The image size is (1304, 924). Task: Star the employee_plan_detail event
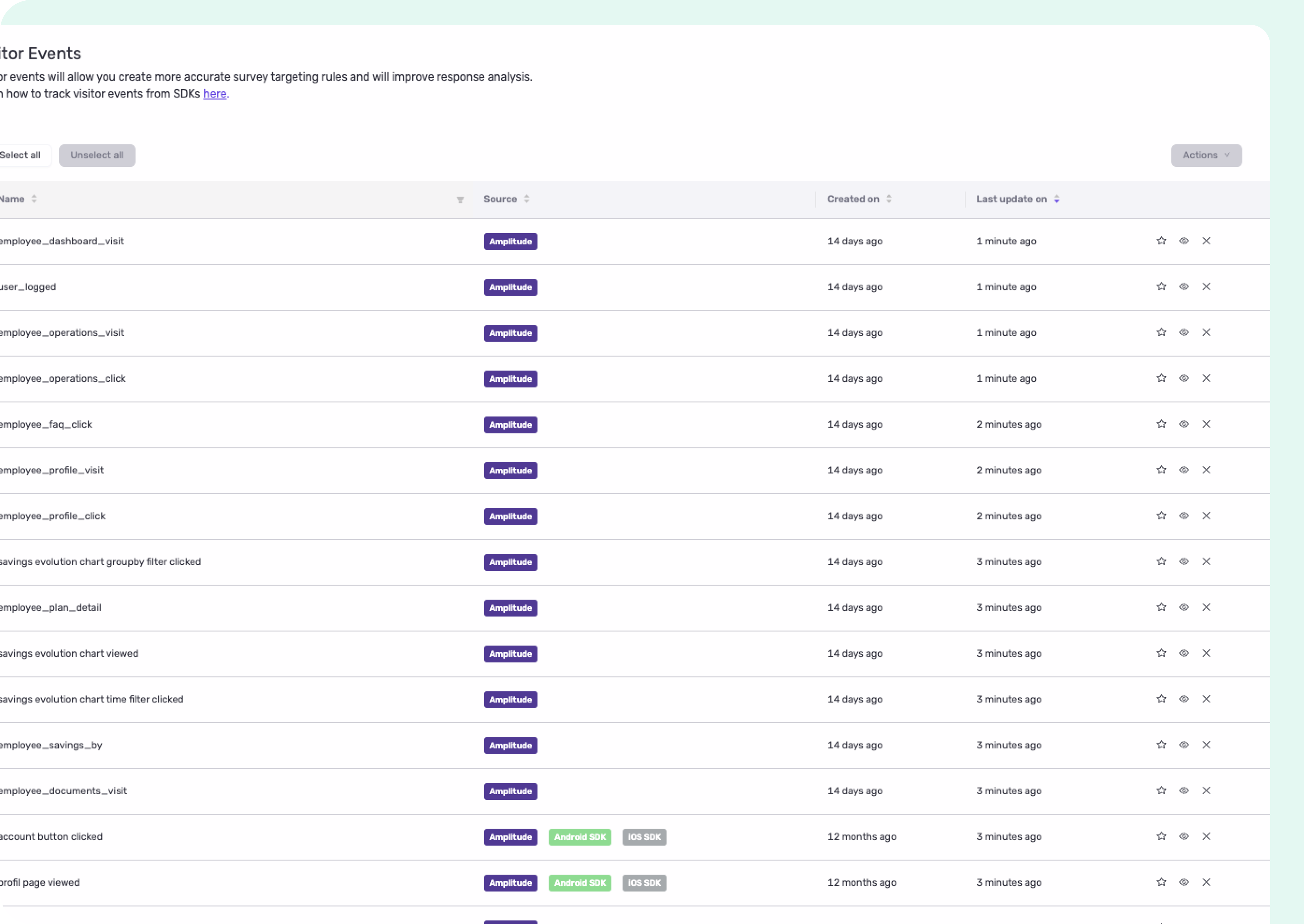coord(1161,607)
